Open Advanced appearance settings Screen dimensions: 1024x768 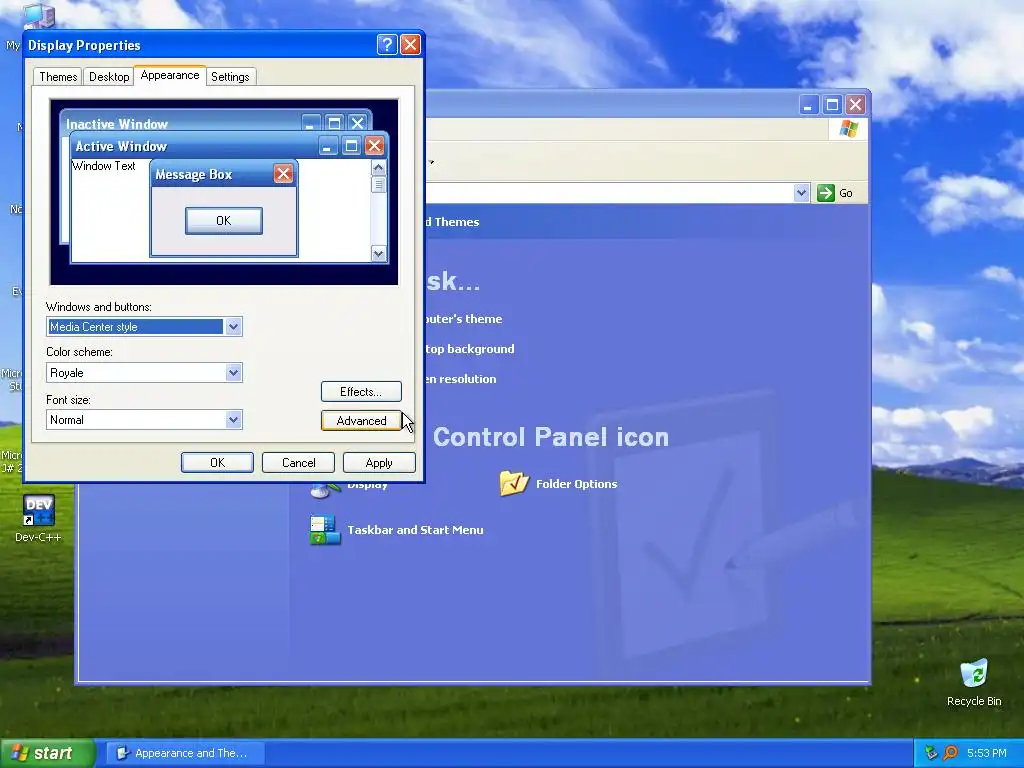point(361,421)
